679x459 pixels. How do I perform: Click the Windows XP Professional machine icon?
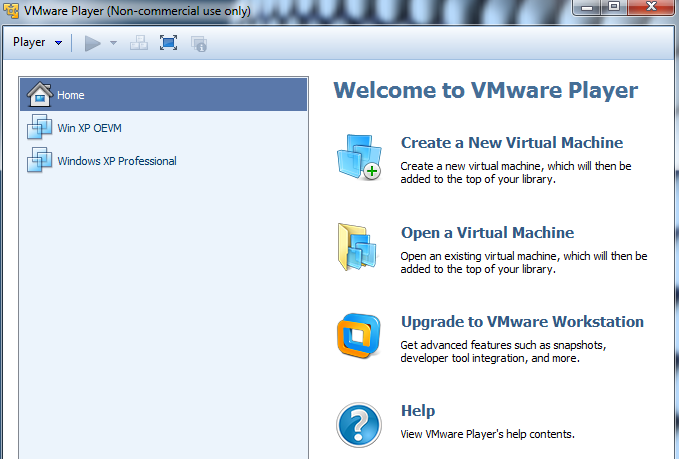click(39, 160)
